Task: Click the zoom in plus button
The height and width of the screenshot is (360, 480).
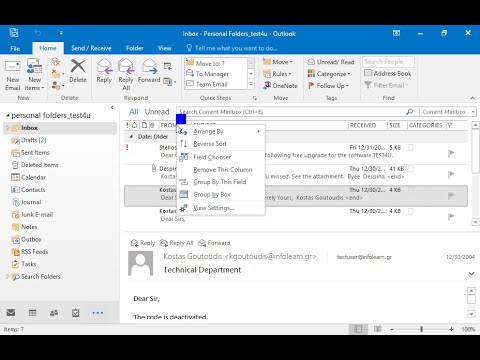Action: pyautogui.click(x=451, y=329)
